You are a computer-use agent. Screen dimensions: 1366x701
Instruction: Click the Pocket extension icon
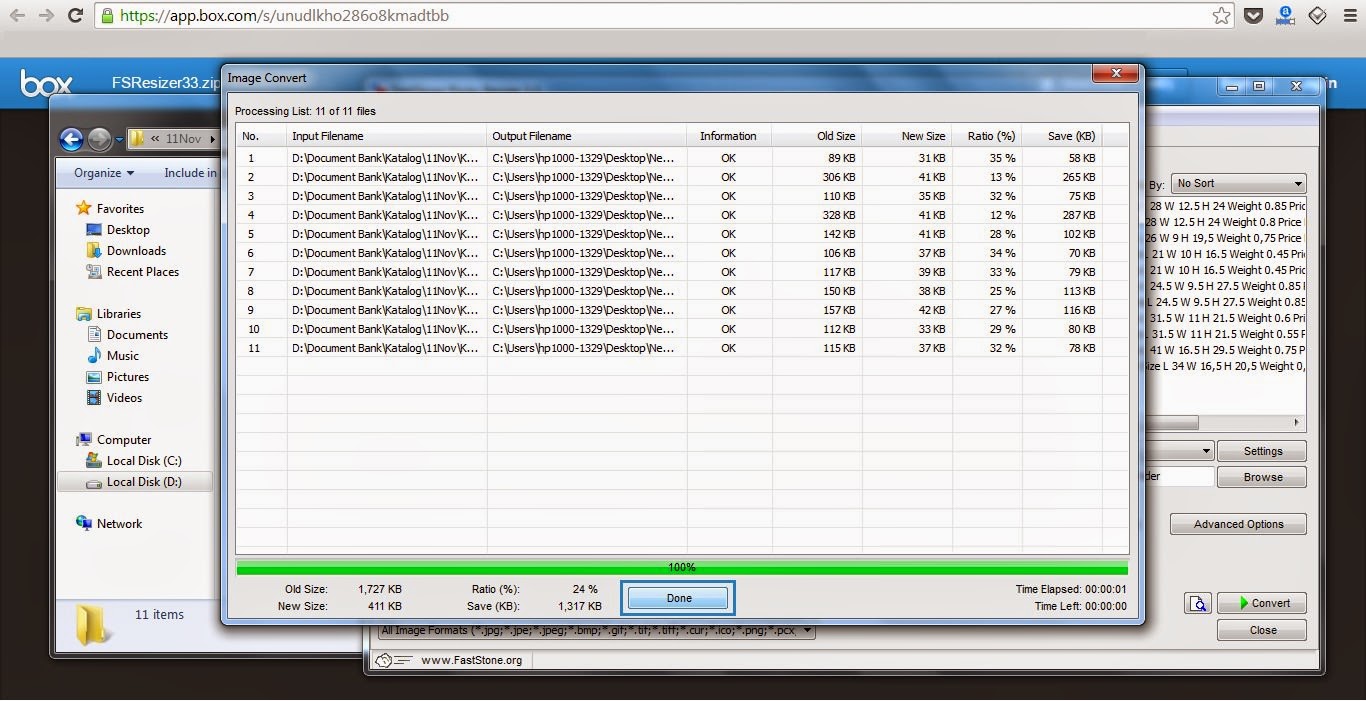point(1253,16)
